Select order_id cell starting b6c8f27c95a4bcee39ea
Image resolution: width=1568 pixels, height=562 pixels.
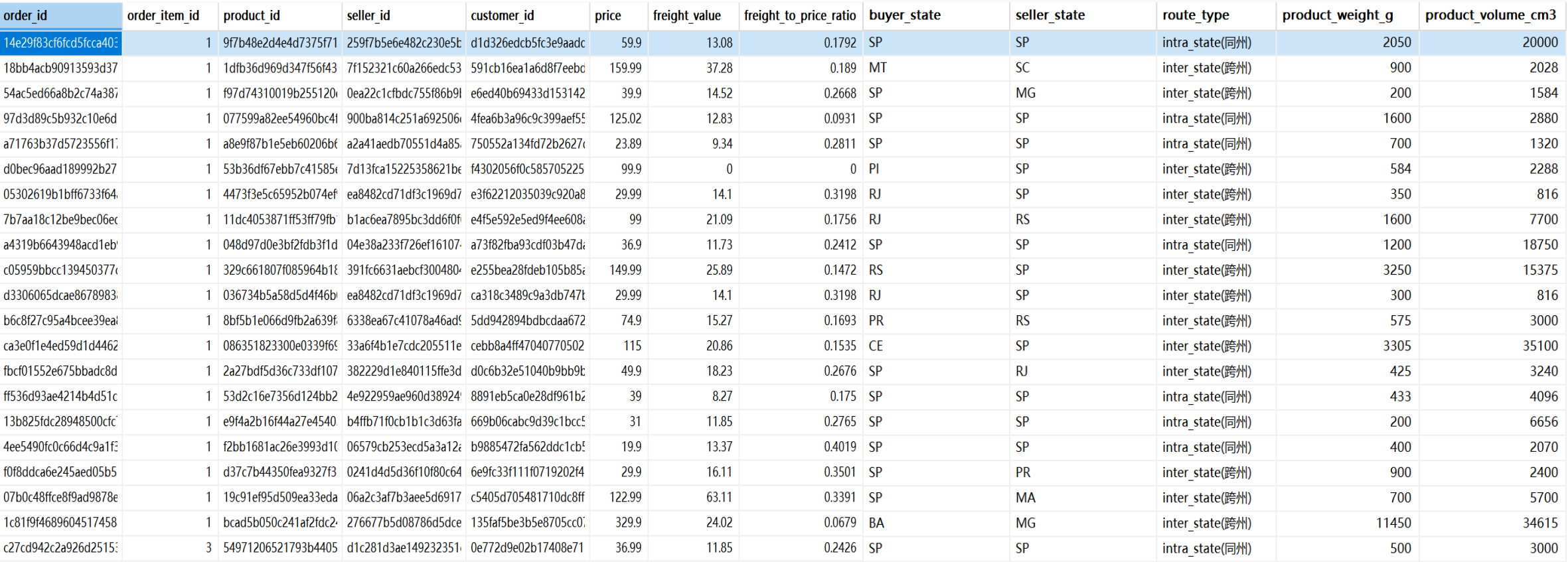(x=61, y=320)
